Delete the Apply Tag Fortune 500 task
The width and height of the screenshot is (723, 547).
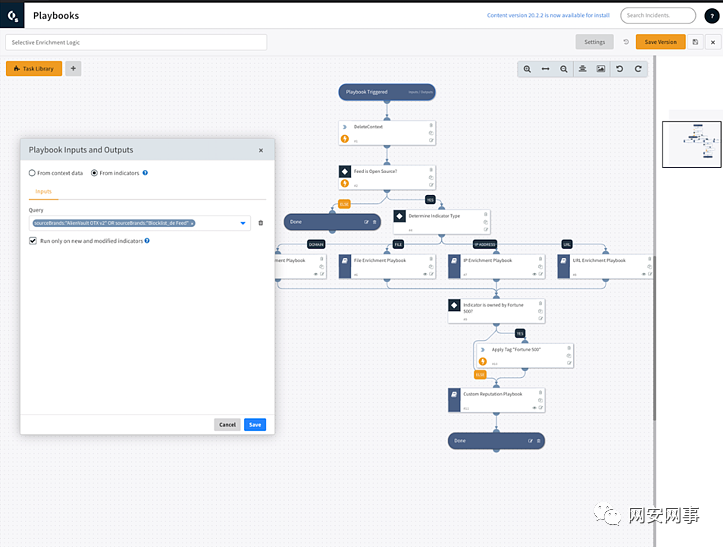569,348
